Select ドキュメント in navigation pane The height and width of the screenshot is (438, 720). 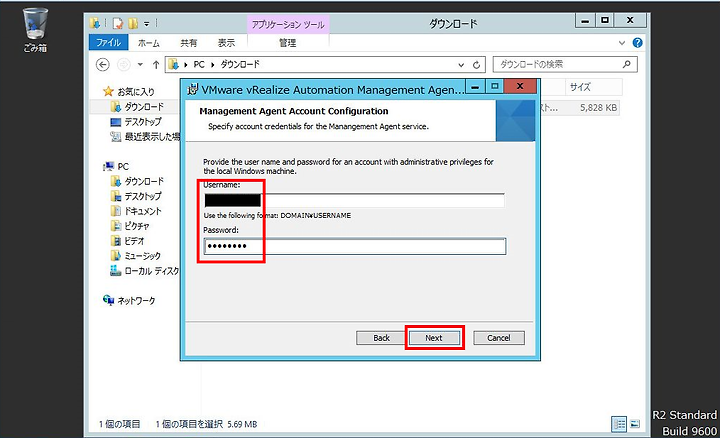(x=143, y=211)
